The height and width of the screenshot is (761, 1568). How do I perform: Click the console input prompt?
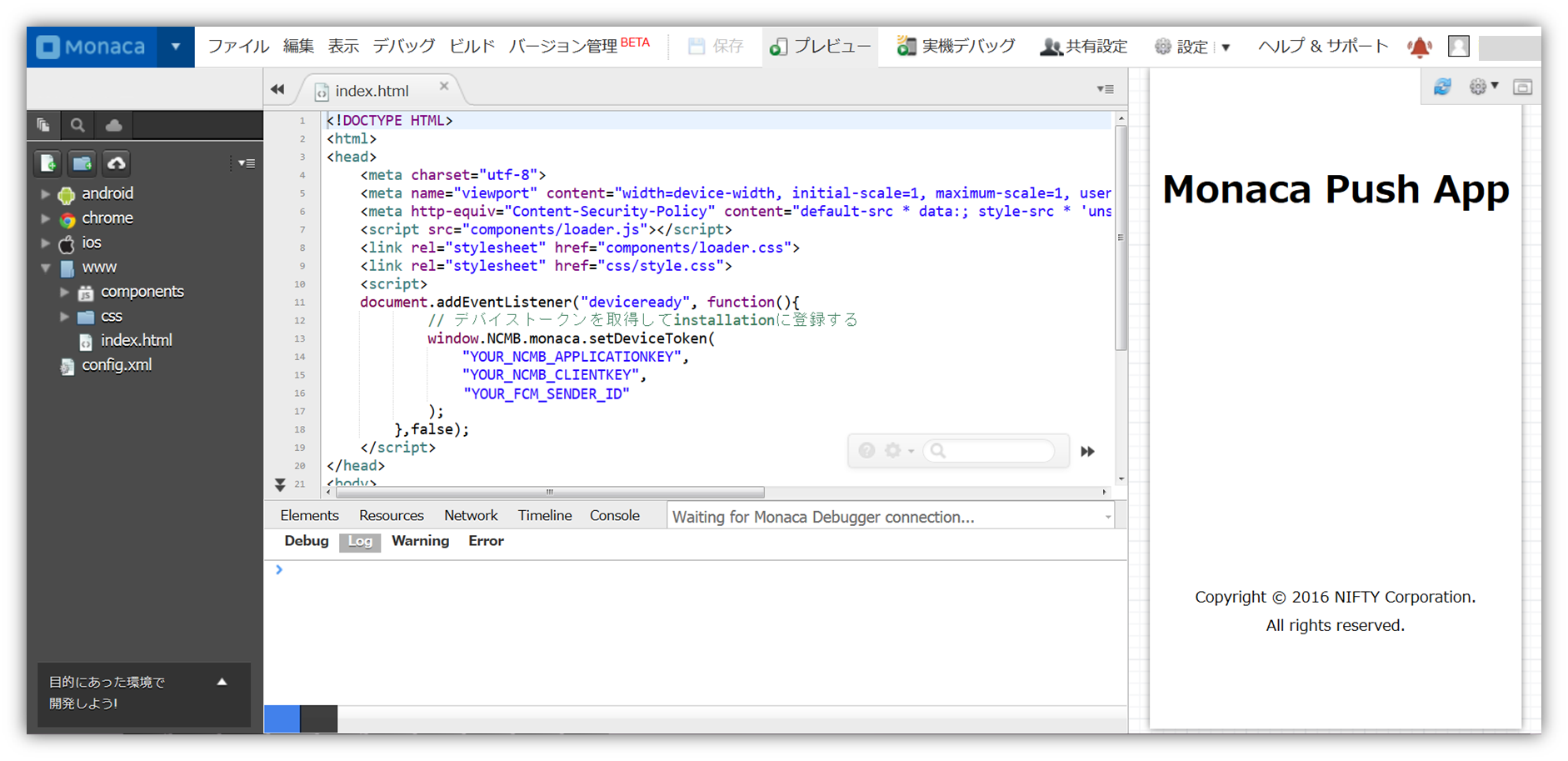click(279, 570)
